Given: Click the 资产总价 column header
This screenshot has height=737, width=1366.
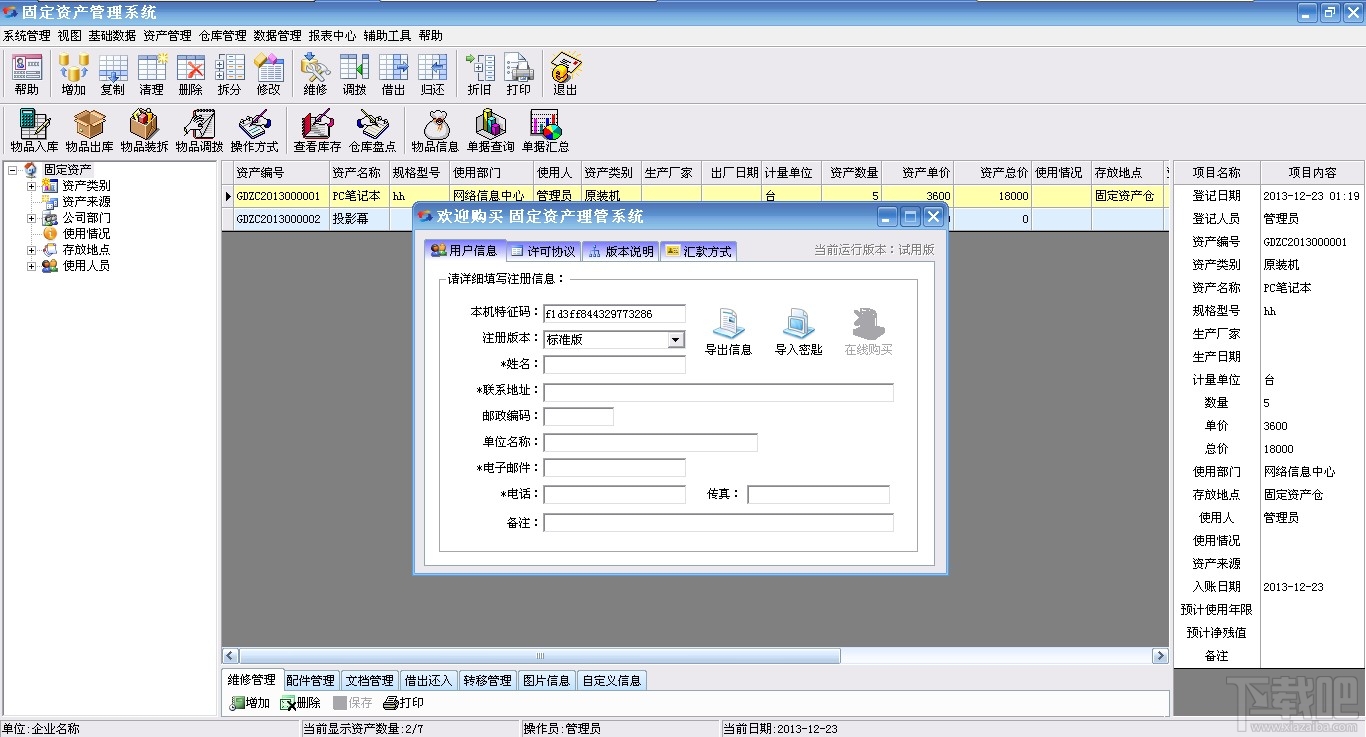Looking at the screenshot, I should coord(992,172).
